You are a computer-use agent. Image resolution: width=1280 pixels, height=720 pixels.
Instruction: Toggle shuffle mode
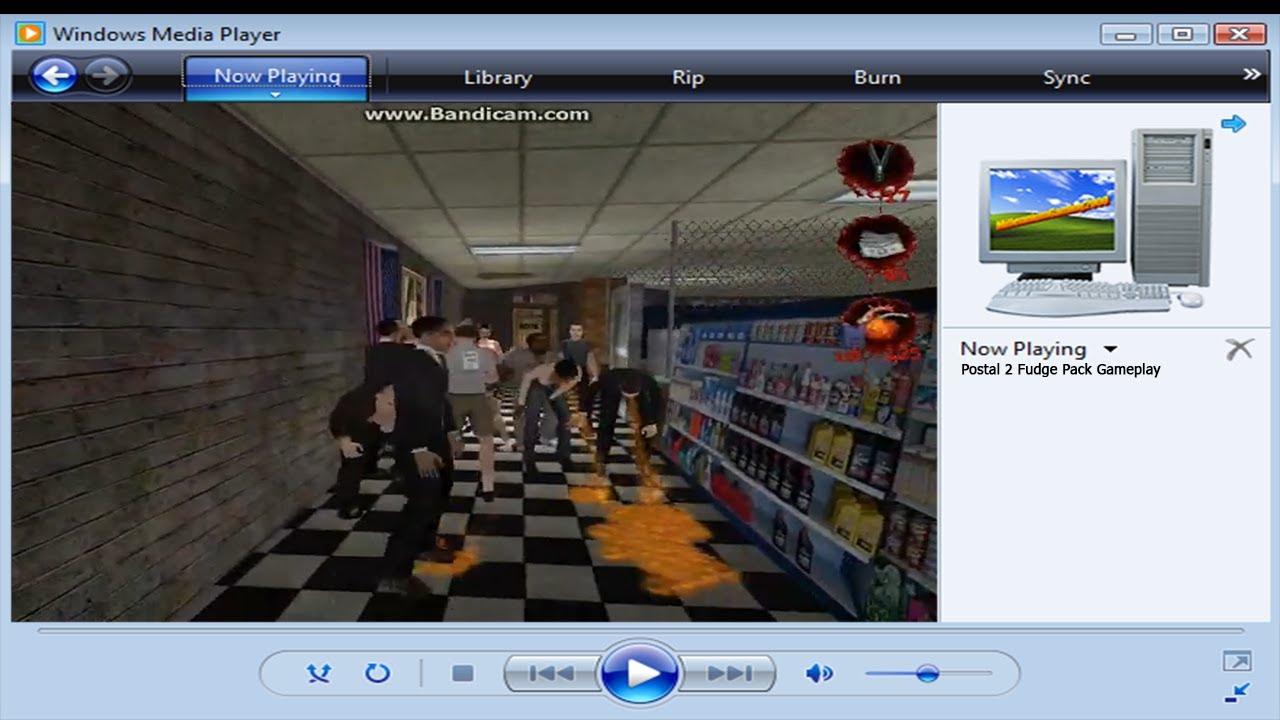(x=318, y=673)
